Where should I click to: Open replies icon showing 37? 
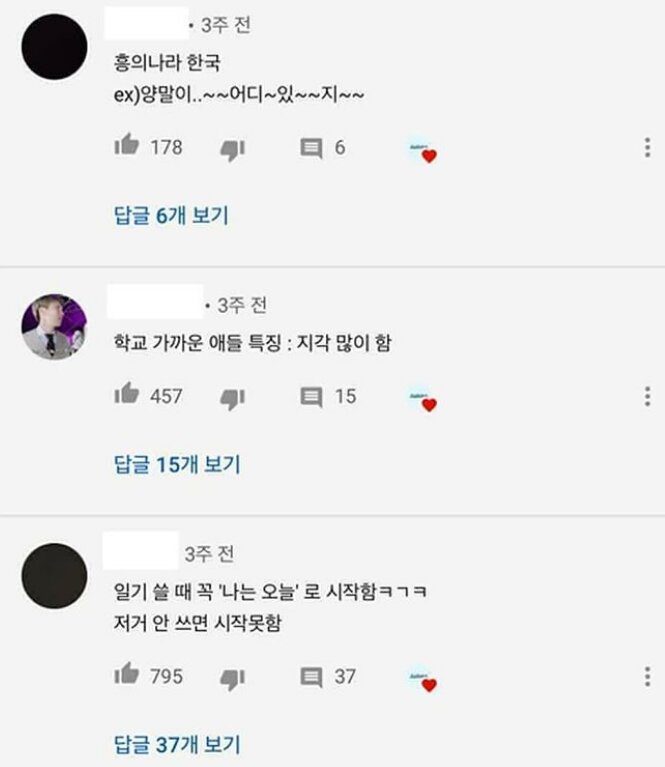311,677
